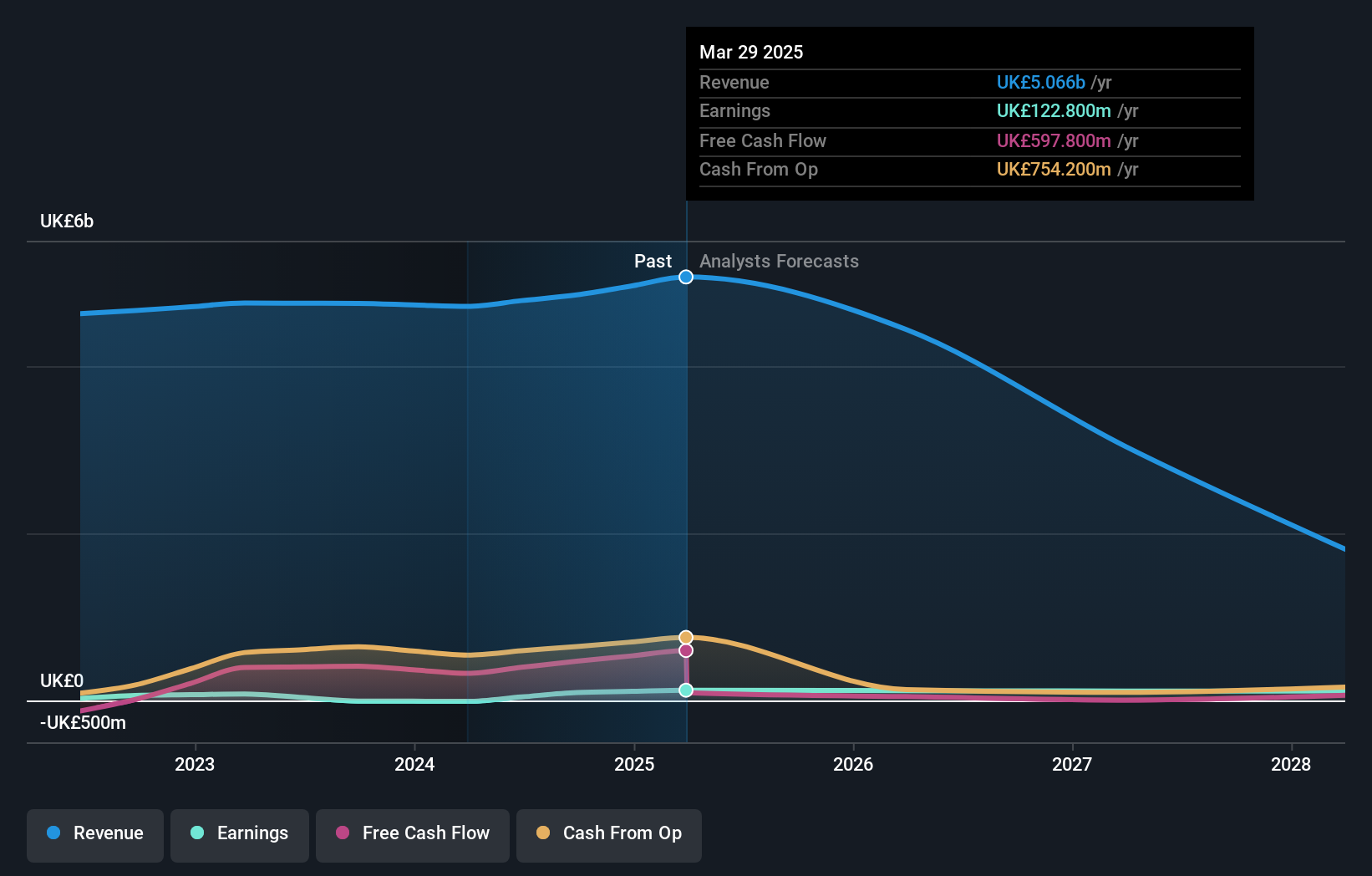
Task: Click the Earnings row label in tooltip
Action: (x=734, y=111)
